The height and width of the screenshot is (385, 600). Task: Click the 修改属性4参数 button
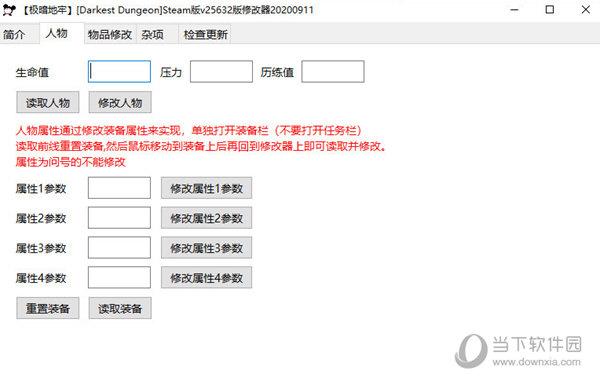point(206,277)
